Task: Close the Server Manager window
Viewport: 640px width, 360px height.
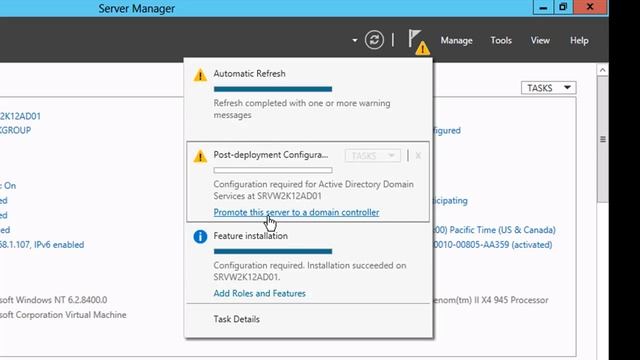Action: tap(590, 7)
